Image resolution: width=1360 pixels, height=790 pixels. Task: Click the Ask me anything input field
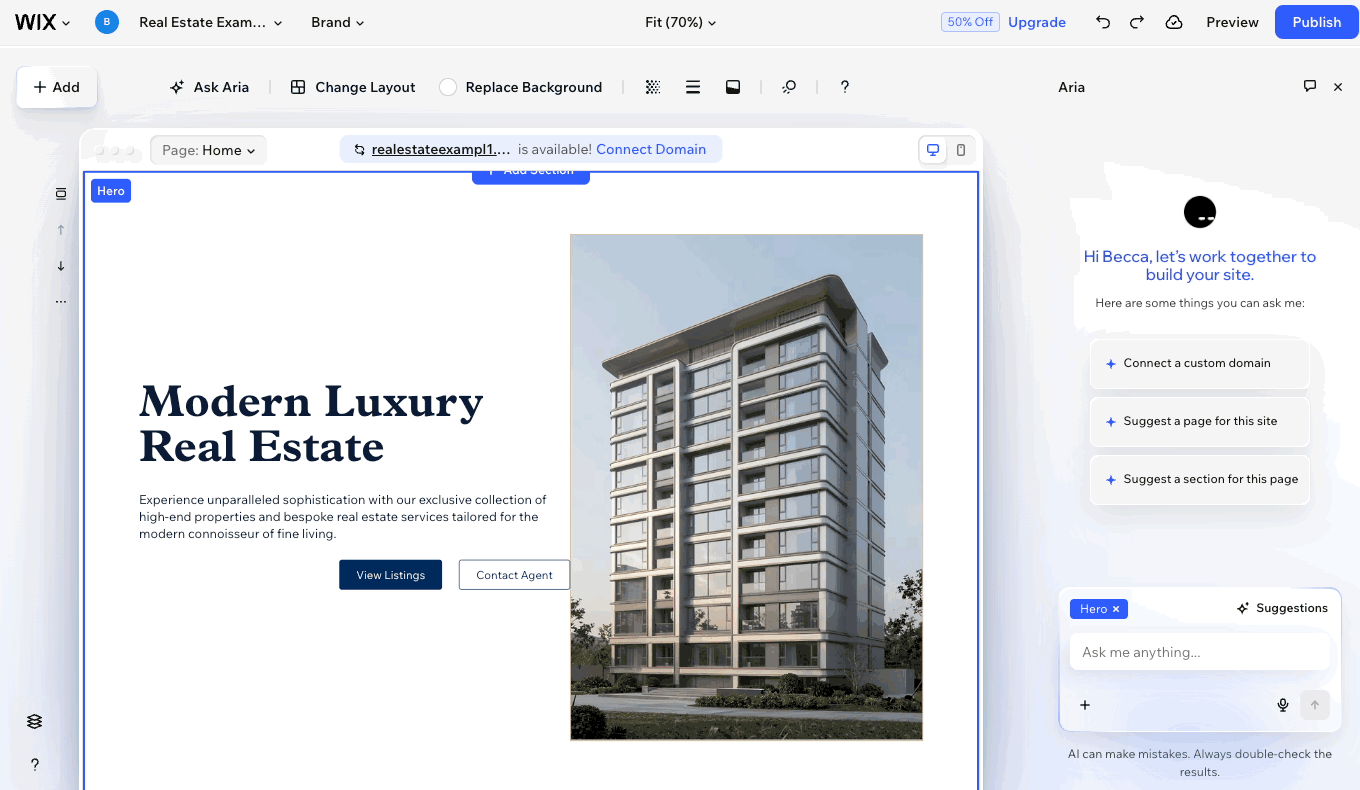click(1198, 652)
